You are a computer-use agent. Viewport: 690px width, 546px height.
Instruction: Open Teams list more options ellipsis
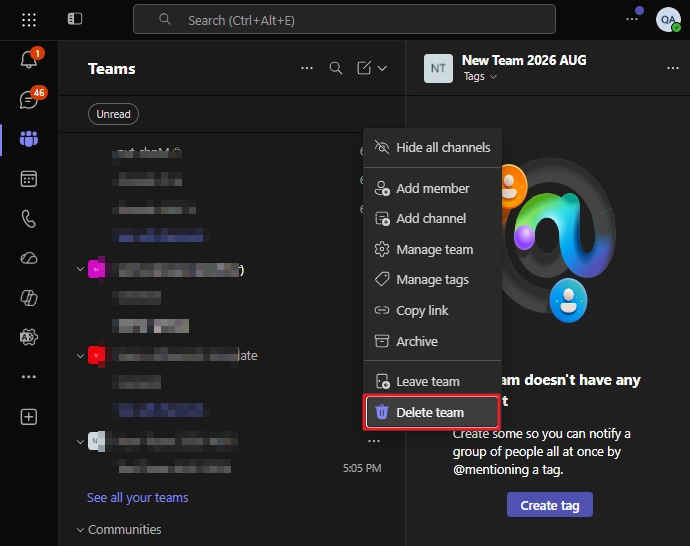[x=307, y=68]
